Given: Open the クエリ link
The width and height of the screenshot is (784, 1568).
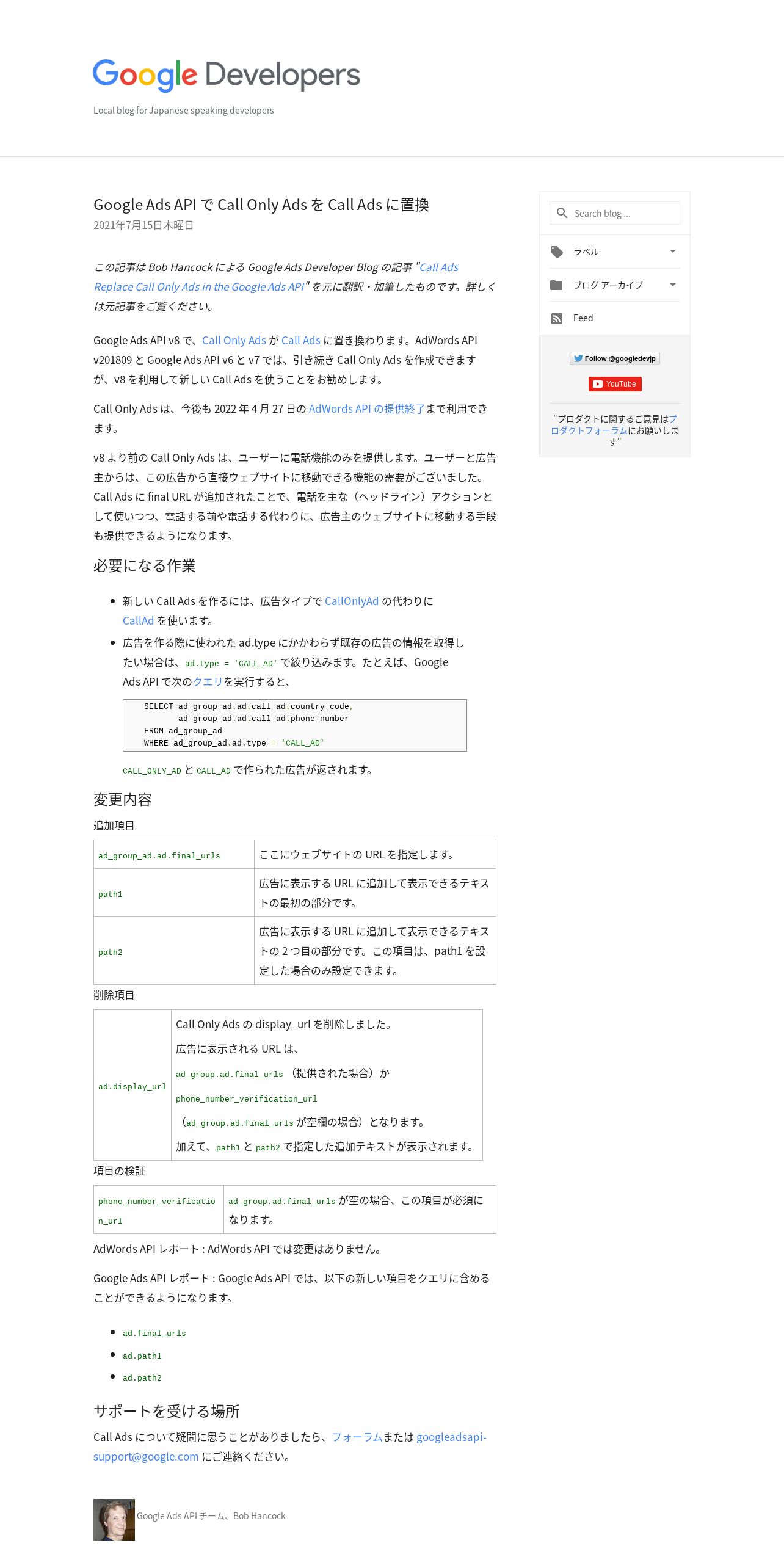Looking at the screenshot, I should coord(208,682).
